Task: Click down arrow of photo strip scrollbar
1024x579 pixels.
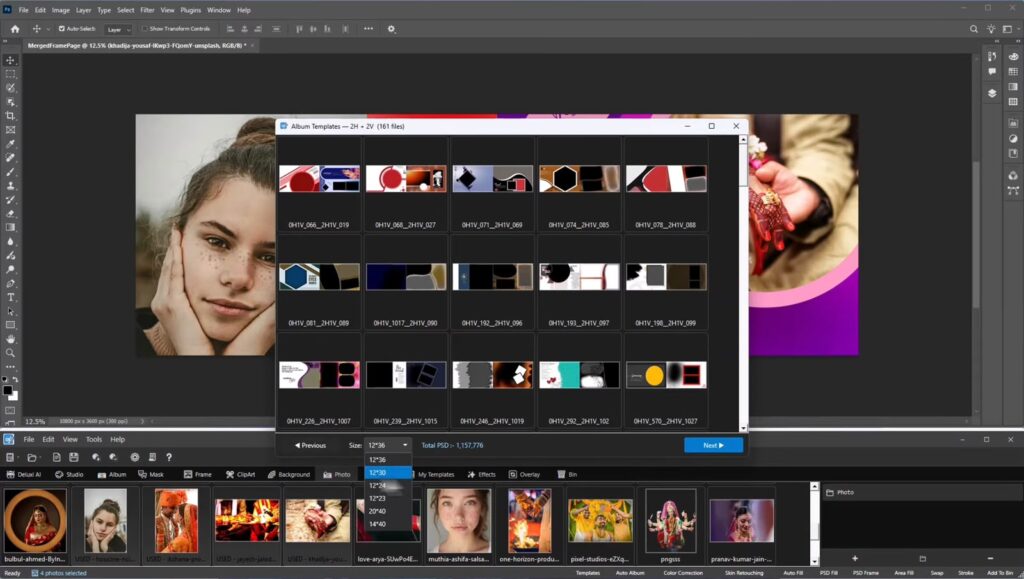Action: pyautogui.click(x=814, y=561)
